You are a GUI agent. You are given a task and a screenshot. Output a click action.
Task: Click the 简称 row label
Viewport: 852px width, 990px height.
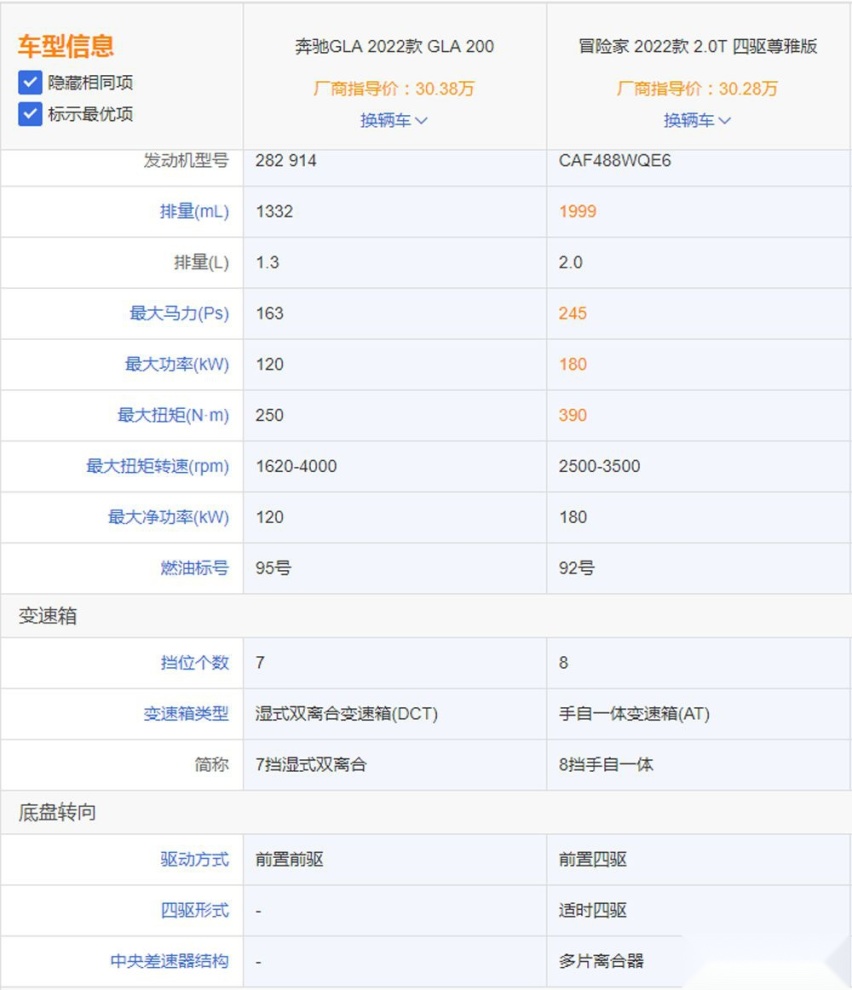(212, 765)
